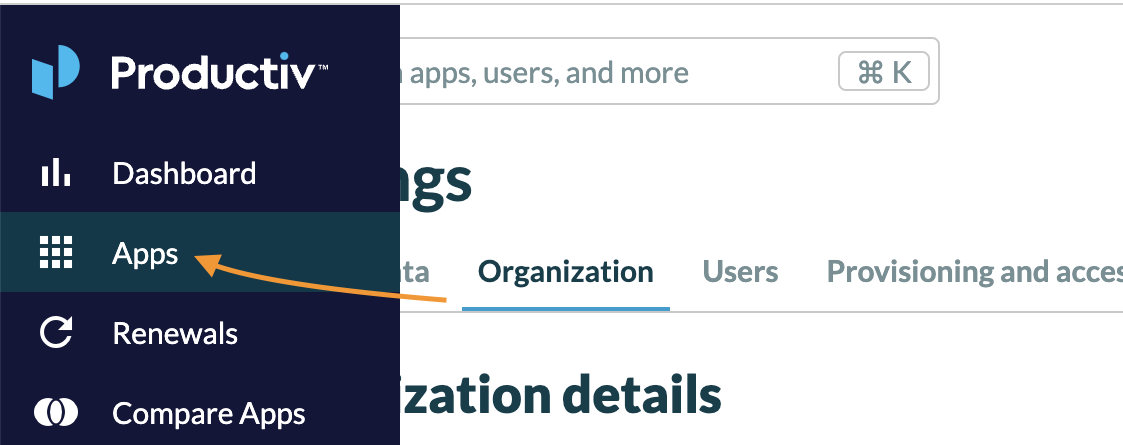This screenshot has height=445, width=1123.
Task: Click the Productiv logo icon
Action: pyautogui.click(x=55, y=72)
